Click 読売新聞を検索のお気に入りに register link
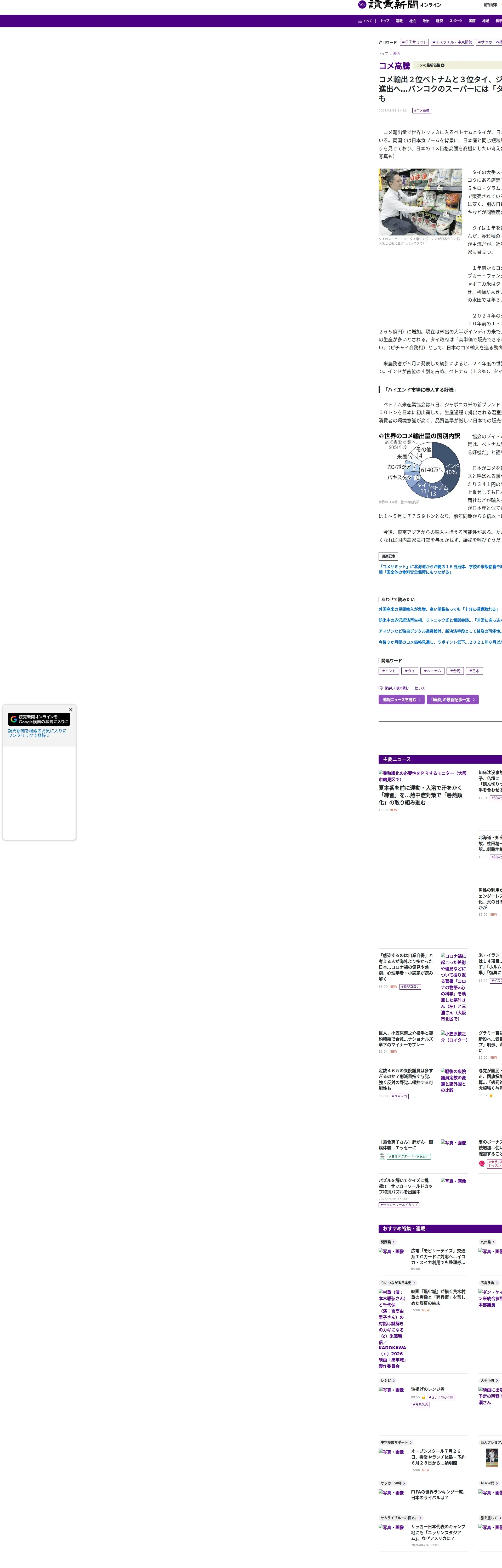Image resolution: width=502 pixels, height=1568 pixels. [x=37, y=733]
